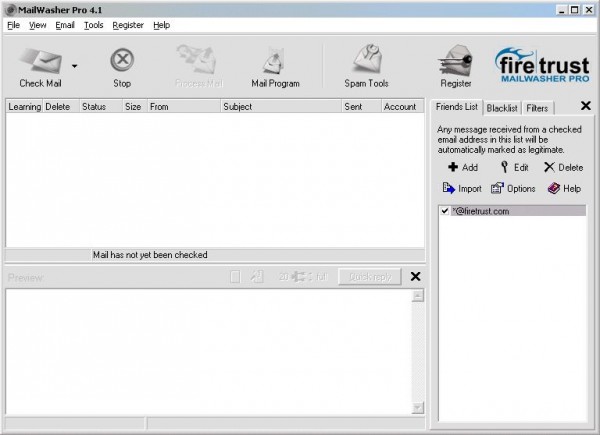Image resolution: width=600 pixels, height=435 pixels.
Task: Open the Register menu
Action: click(x=128, y=25)
